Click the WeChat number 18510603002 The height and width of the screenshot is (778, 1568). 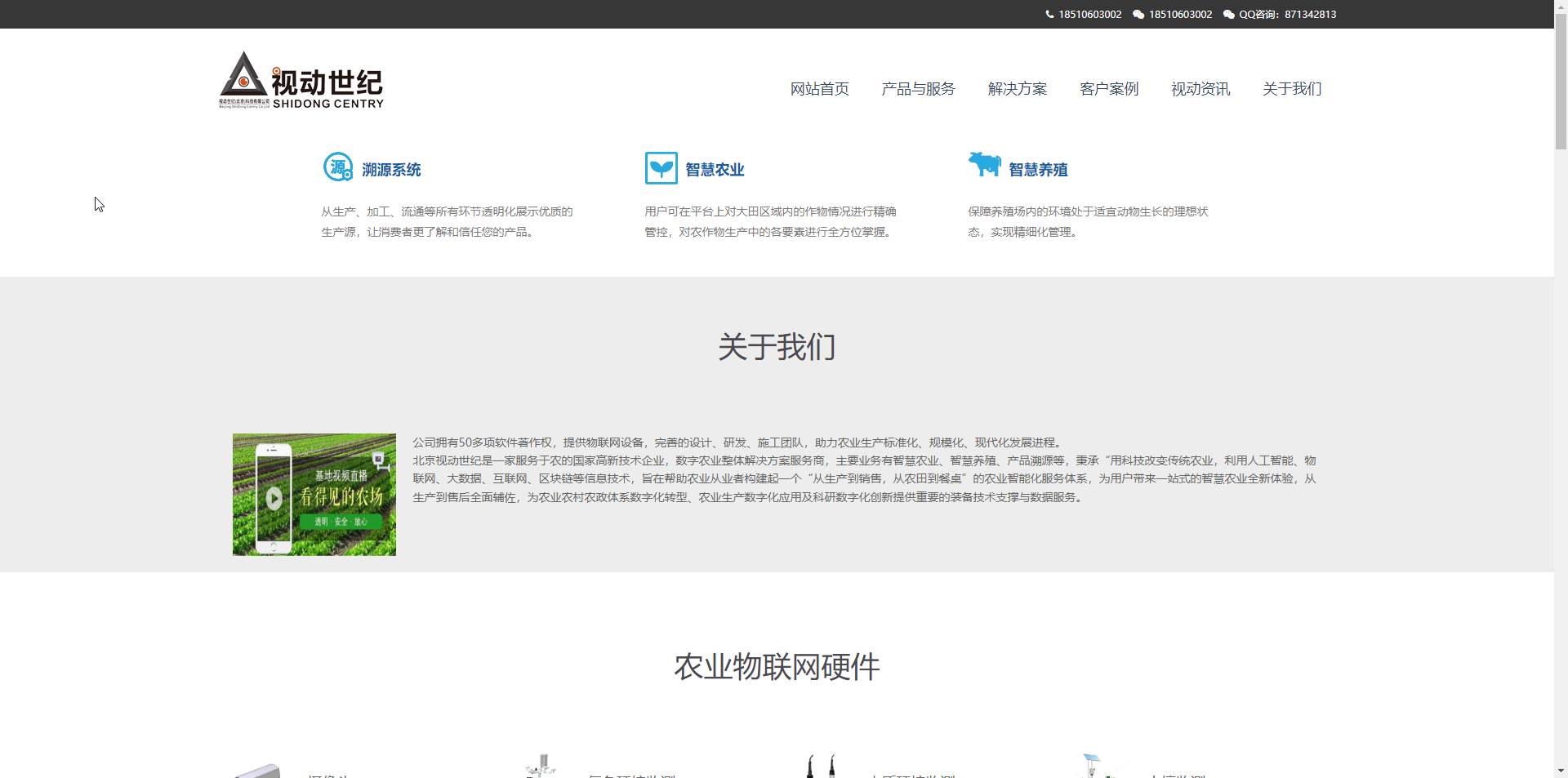tap(1180, 15)
